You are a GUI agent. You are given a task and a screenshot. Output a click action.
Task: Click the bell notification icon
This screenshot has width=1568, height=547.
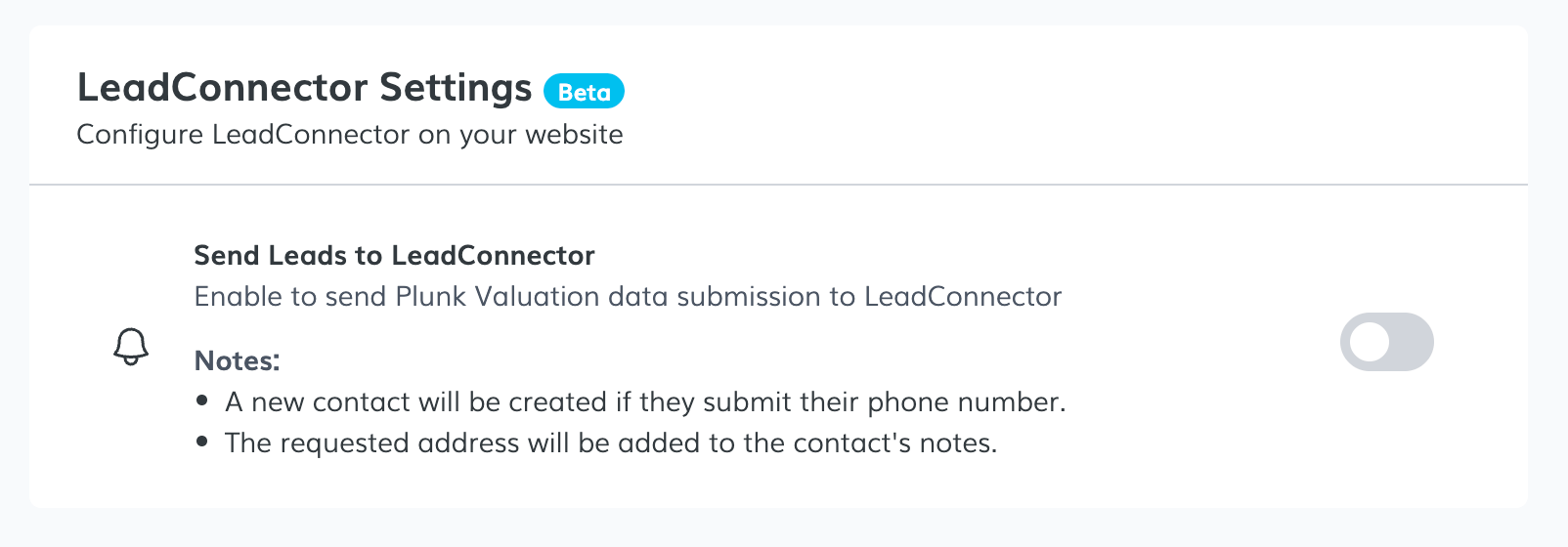131,346
